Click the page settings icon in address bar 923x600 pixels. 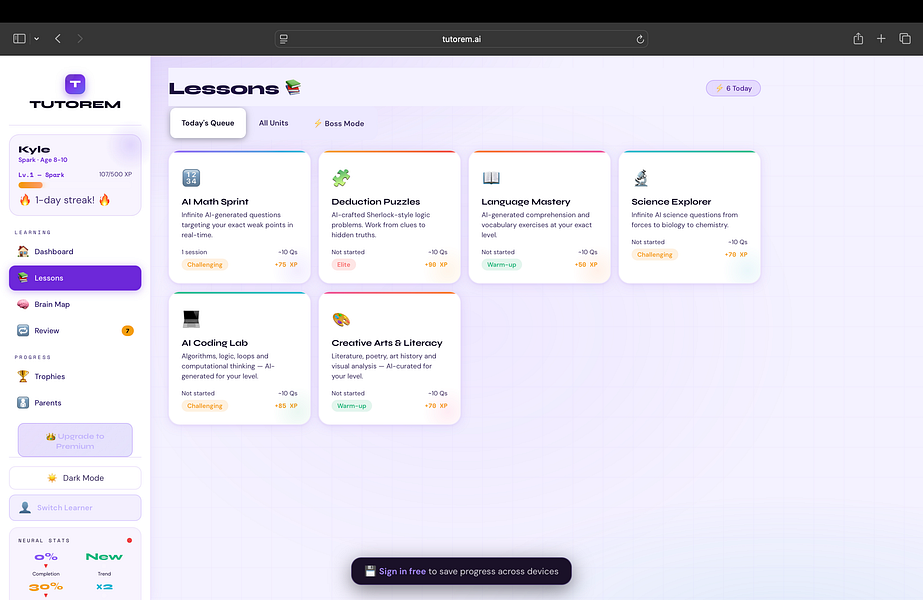pyautogui.click(x=284, y=39)
